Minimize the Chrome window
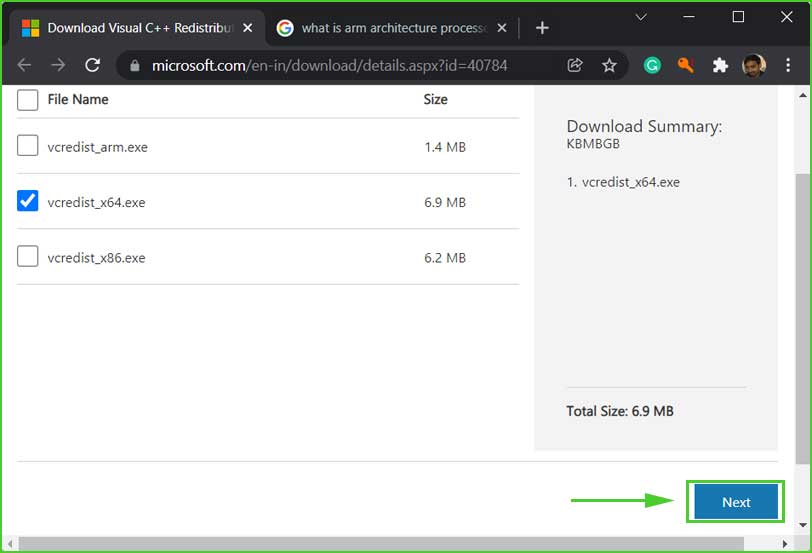This screenshot has height=553, width=812. pos(689,17)
